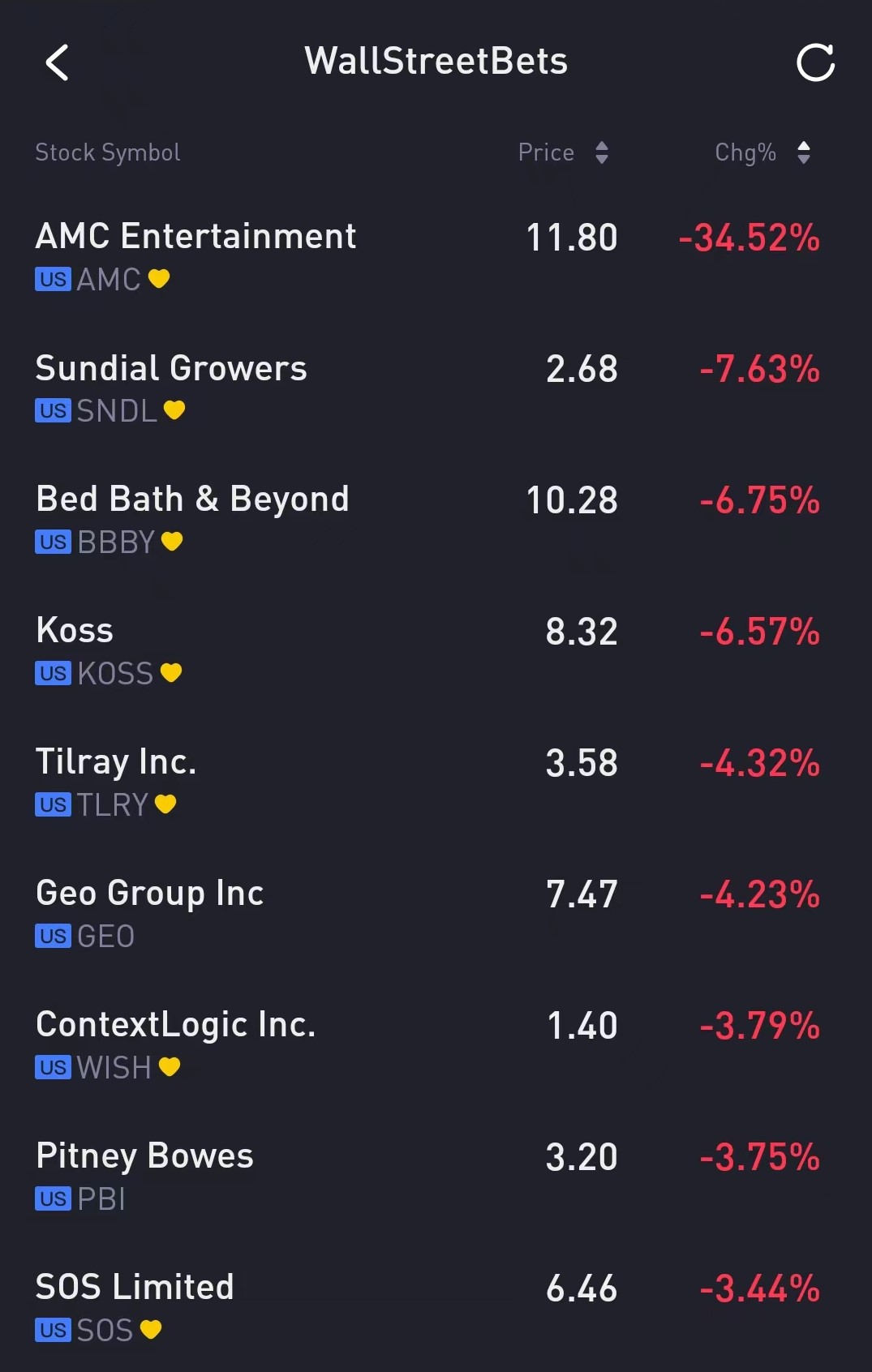The image size is (872, 1372).
Task: Open the Sundial Growers stock row
Action: 436,388
